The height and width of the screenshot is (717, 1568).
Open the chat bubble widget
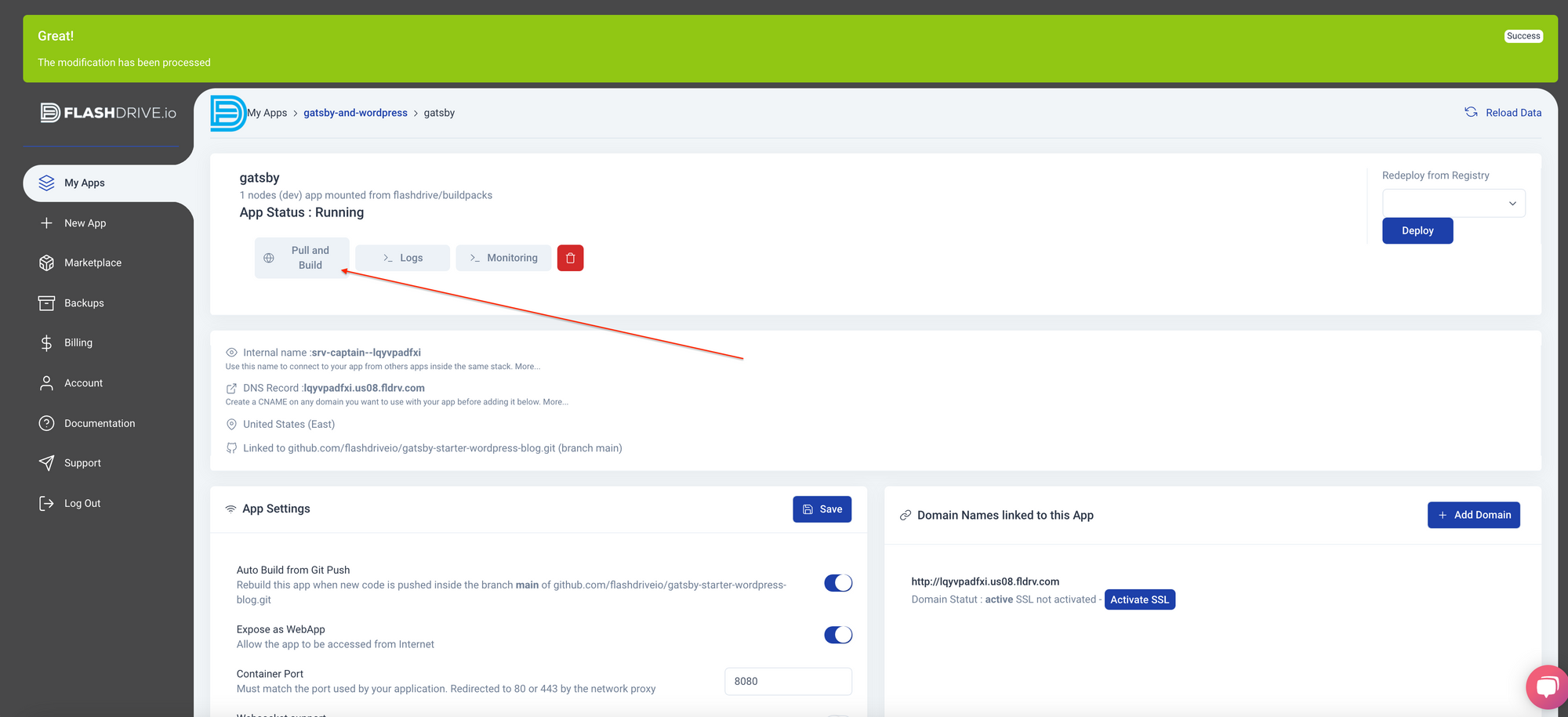pos(1547,687)
